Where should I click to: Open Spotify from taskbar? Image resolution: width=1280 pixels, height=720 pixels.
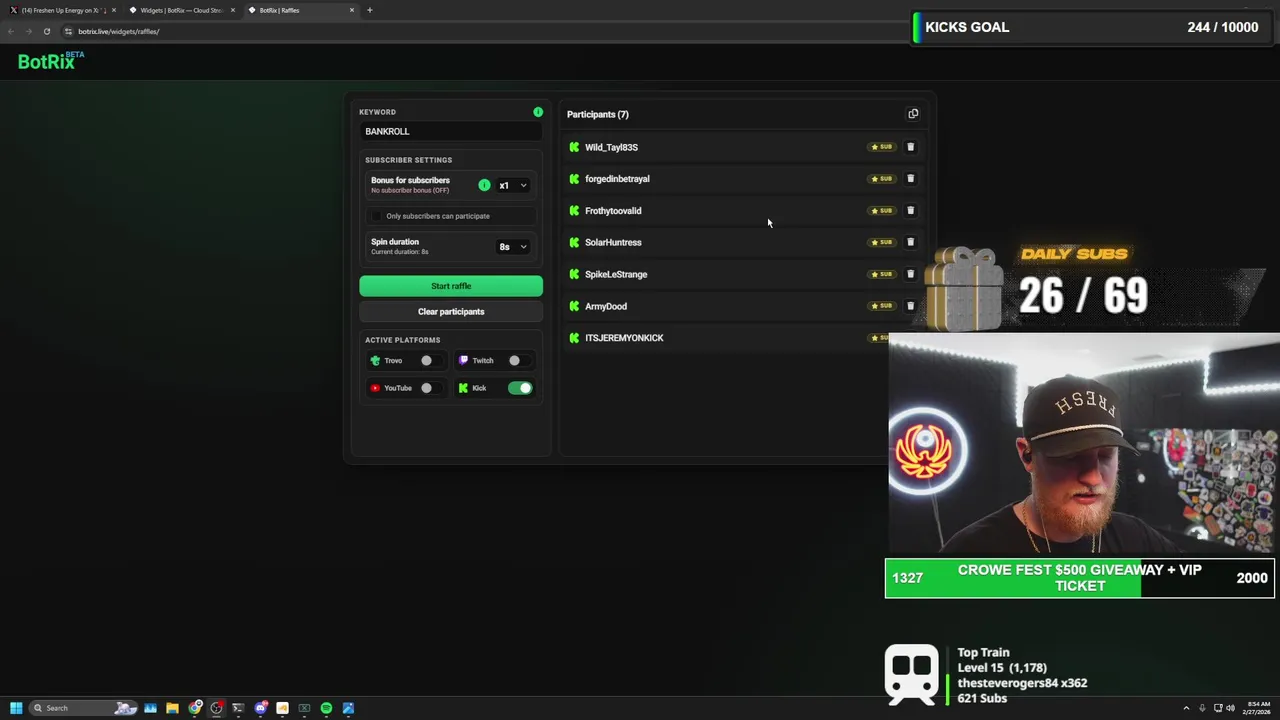(326, 708)
